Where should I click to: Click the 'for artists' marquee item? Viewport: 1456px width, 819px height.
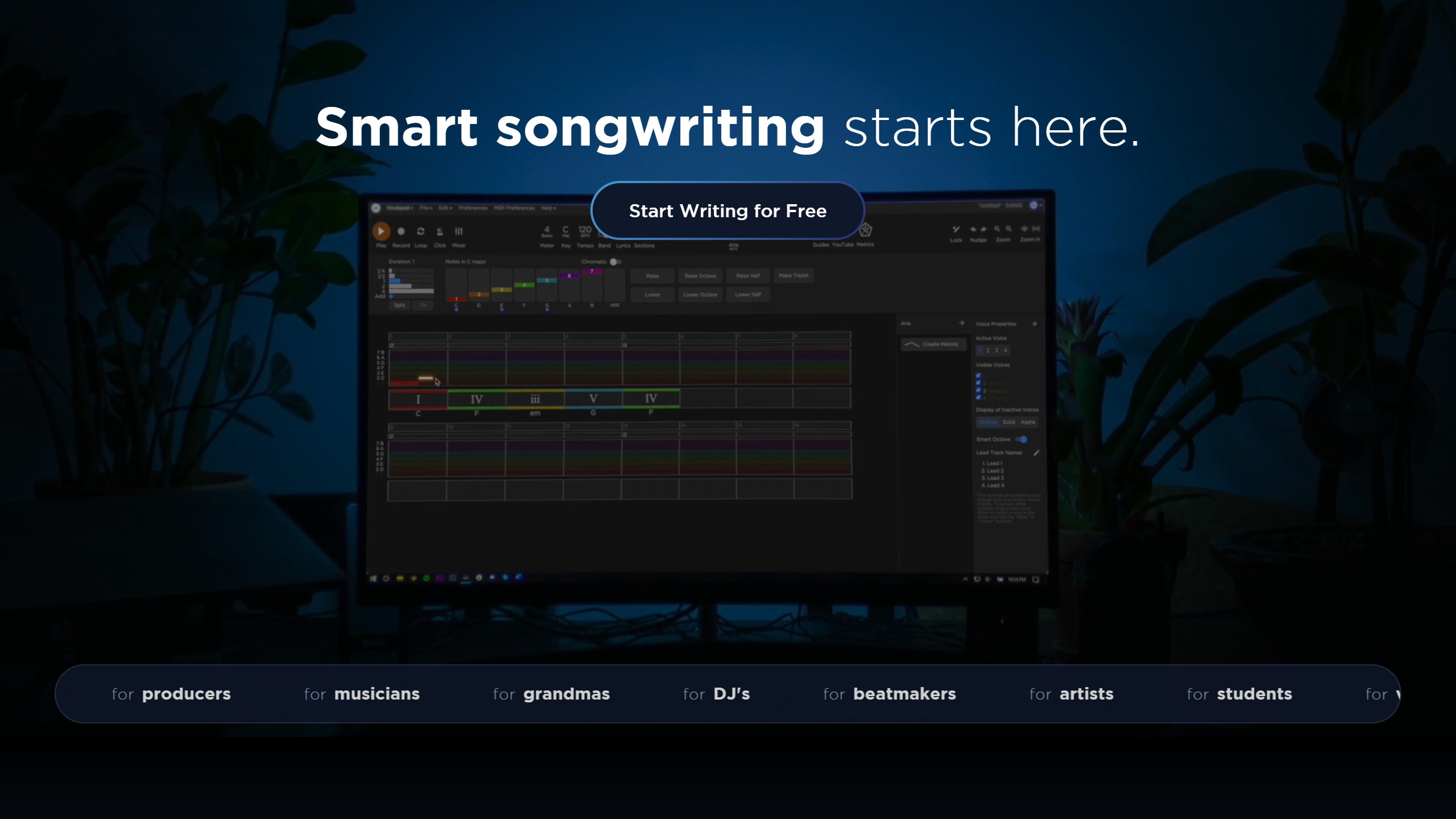1072,694
